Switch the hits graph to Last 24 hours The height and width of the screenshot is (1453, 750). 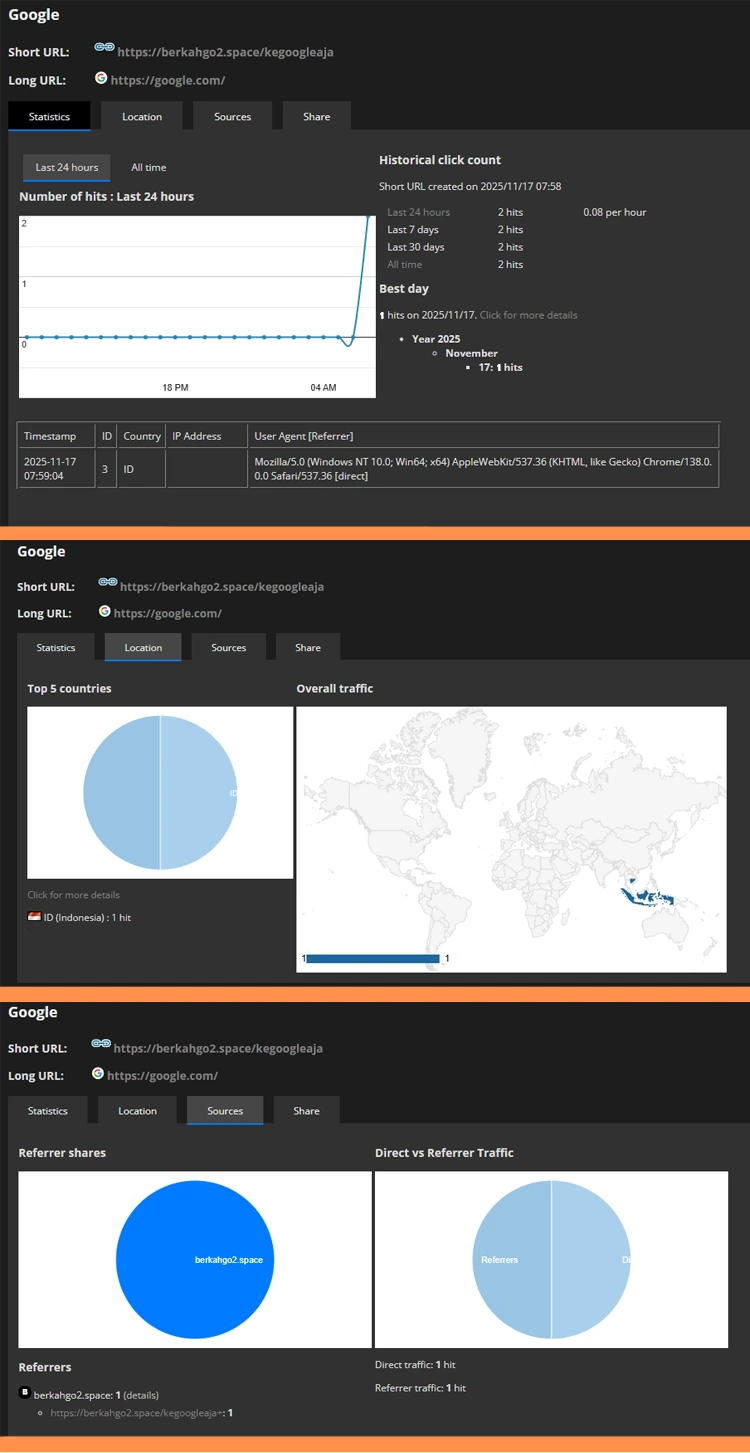pos(67,167)
